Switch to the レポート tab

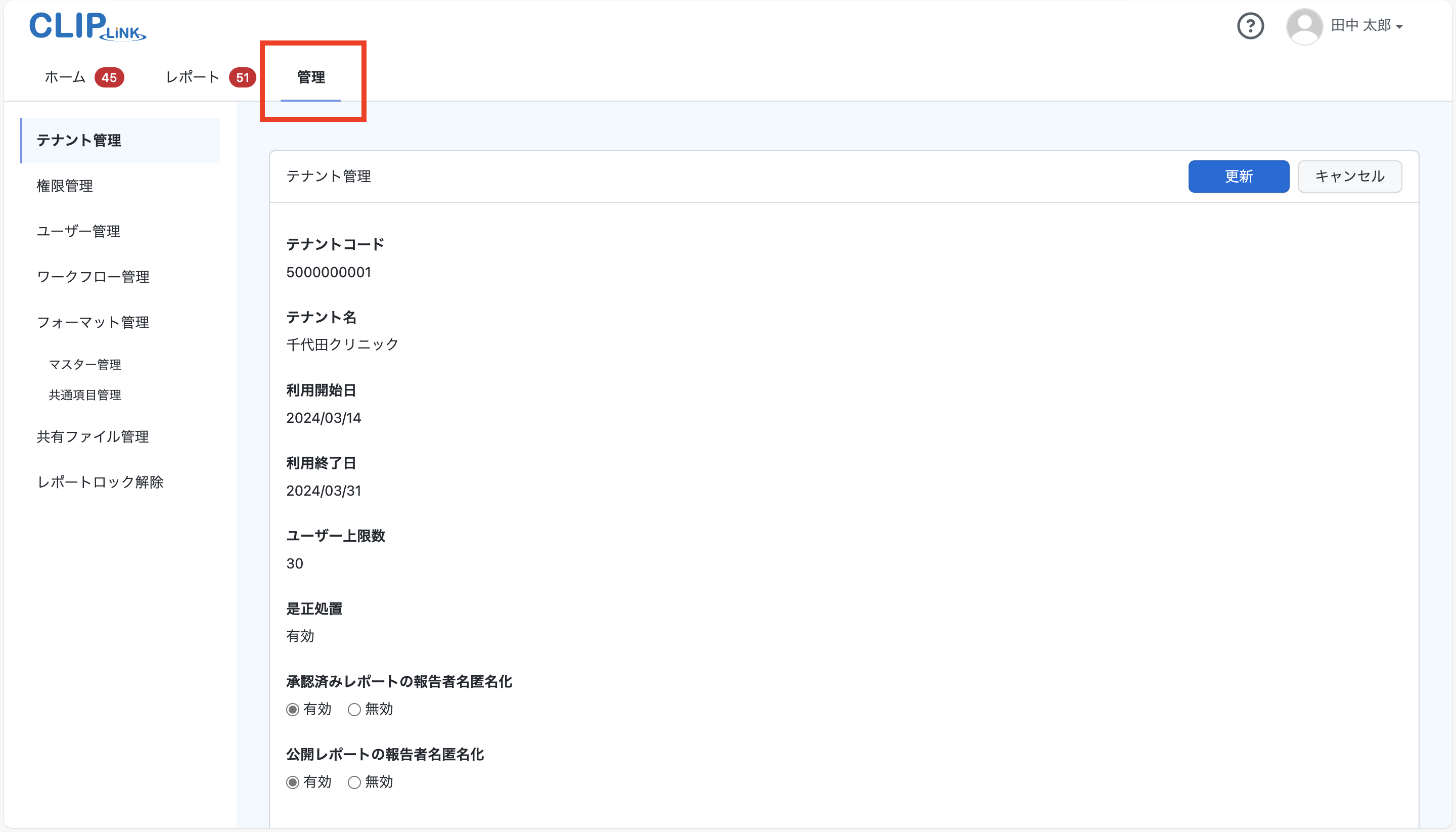click(x=193, y=78)
